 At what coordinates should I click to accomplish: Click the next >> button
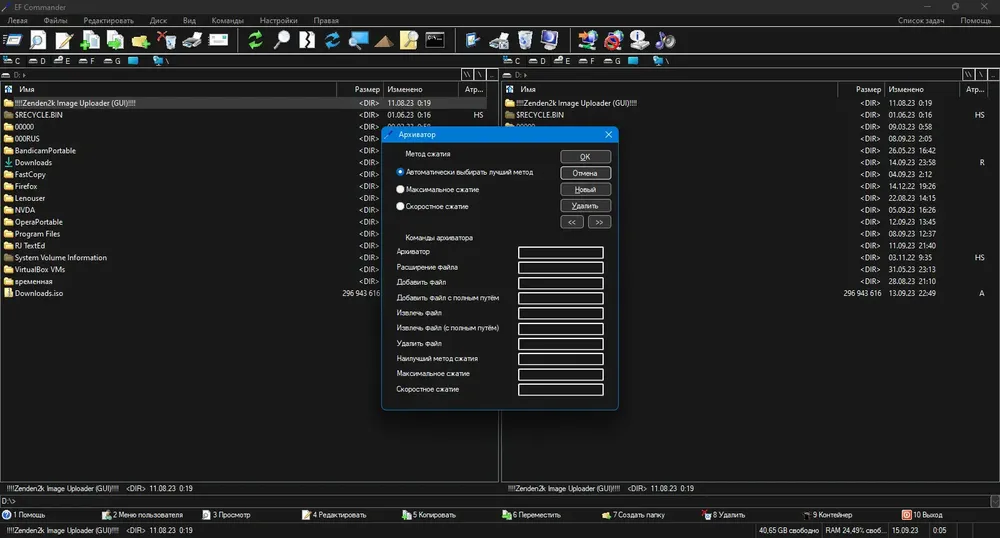[599, 222]
